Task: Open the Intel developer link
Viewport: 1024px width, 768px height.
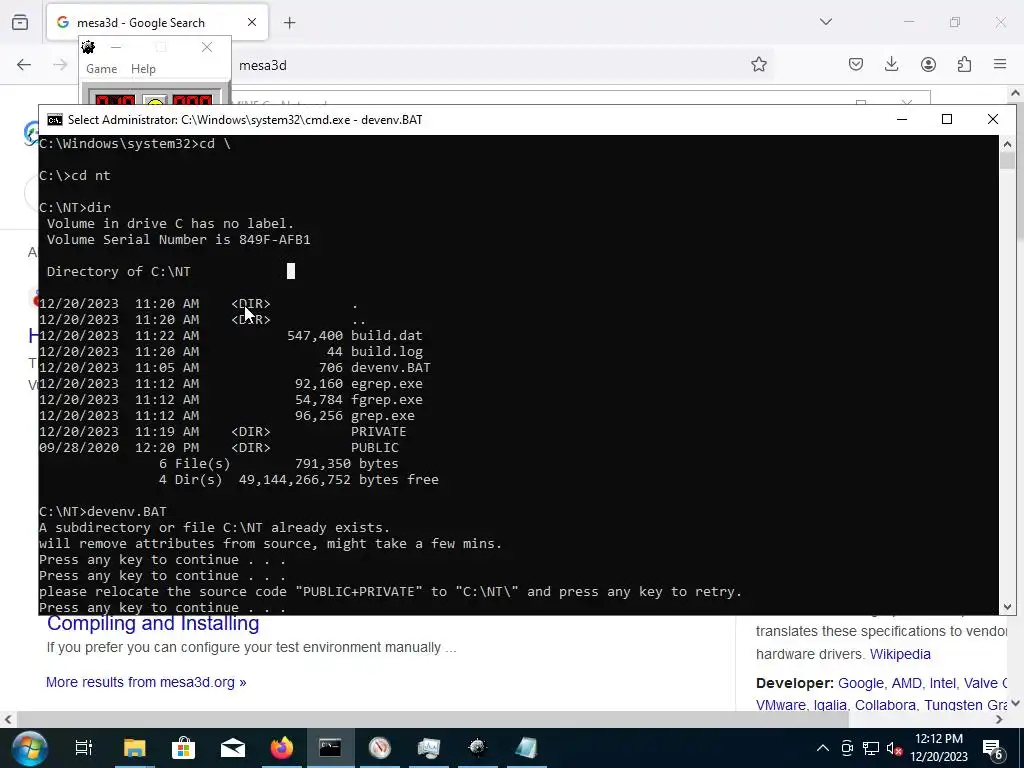Action: point(942,683)
